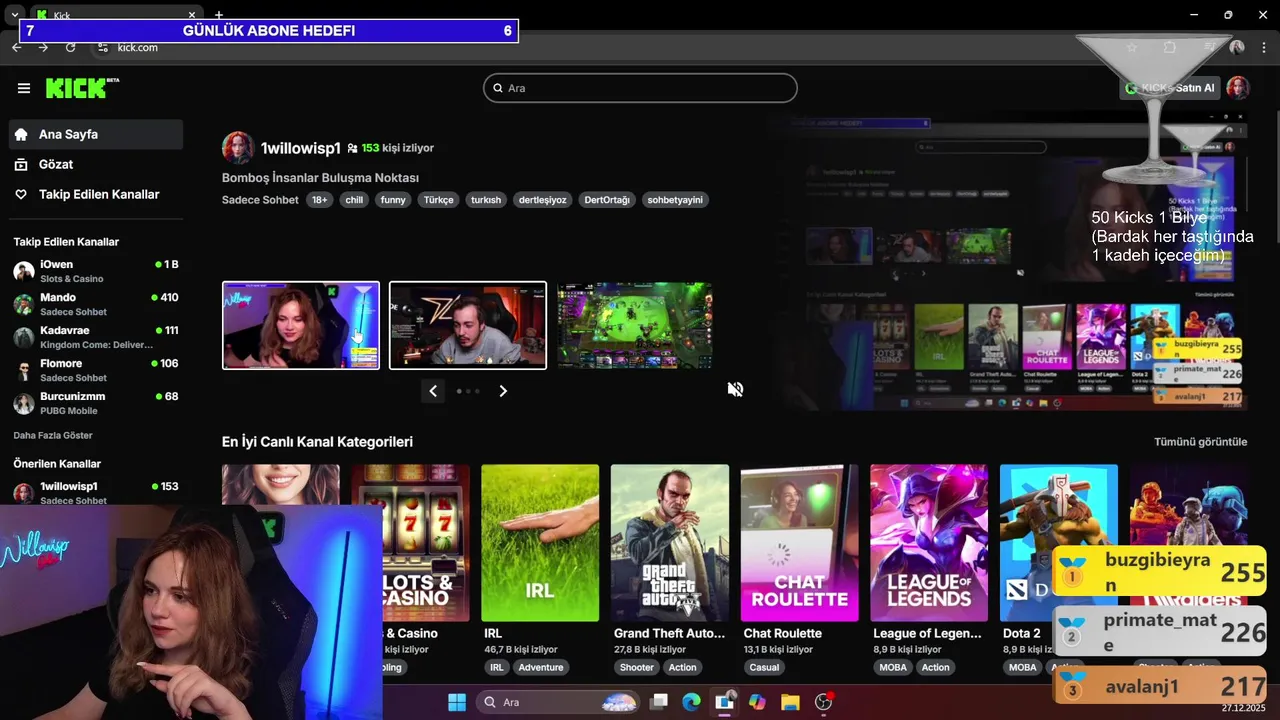Unmute the featured stream preview
1280x720 pixels.
[x=735, y=389]
